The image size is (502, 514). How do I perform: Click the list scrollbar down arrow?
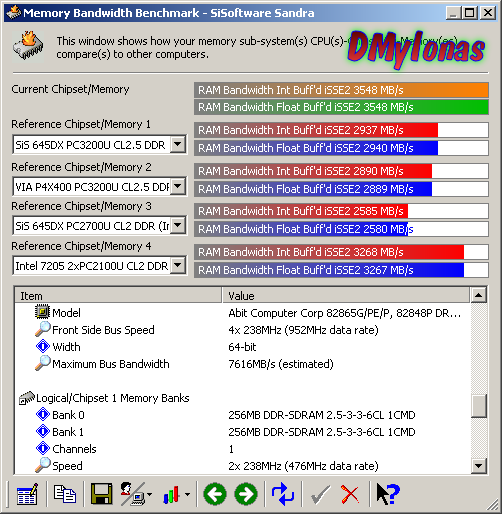tap(479, 466)
